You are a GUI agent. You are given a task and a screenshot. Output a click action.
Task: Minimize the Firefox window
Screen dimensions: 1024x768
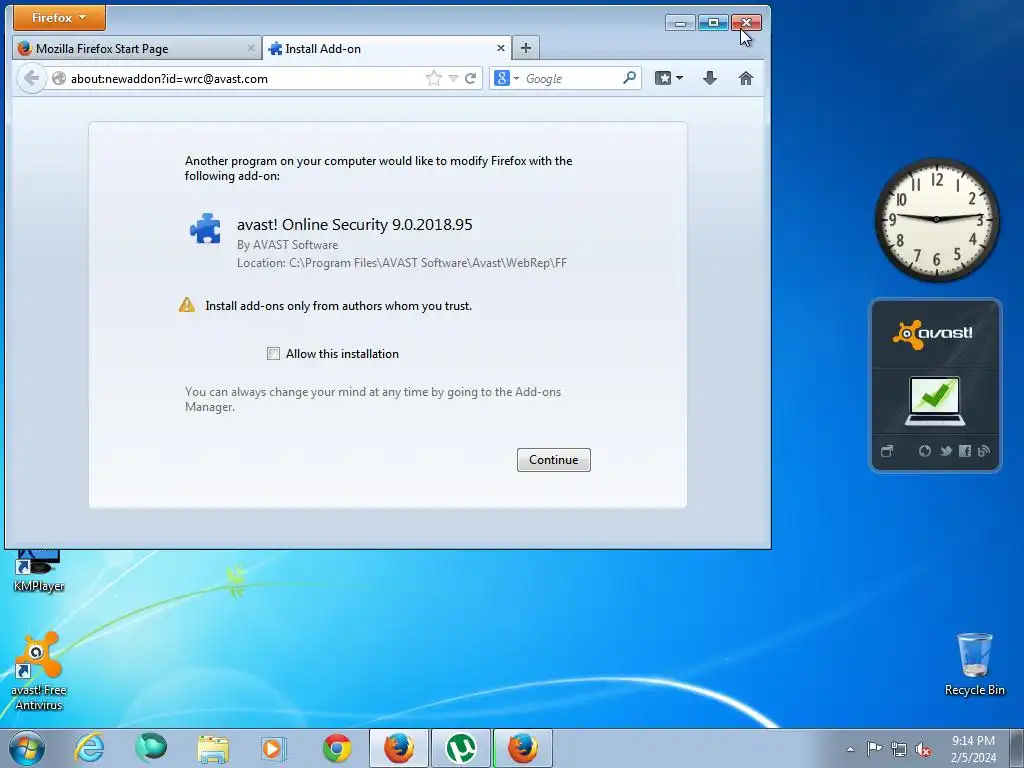point(680,23)
